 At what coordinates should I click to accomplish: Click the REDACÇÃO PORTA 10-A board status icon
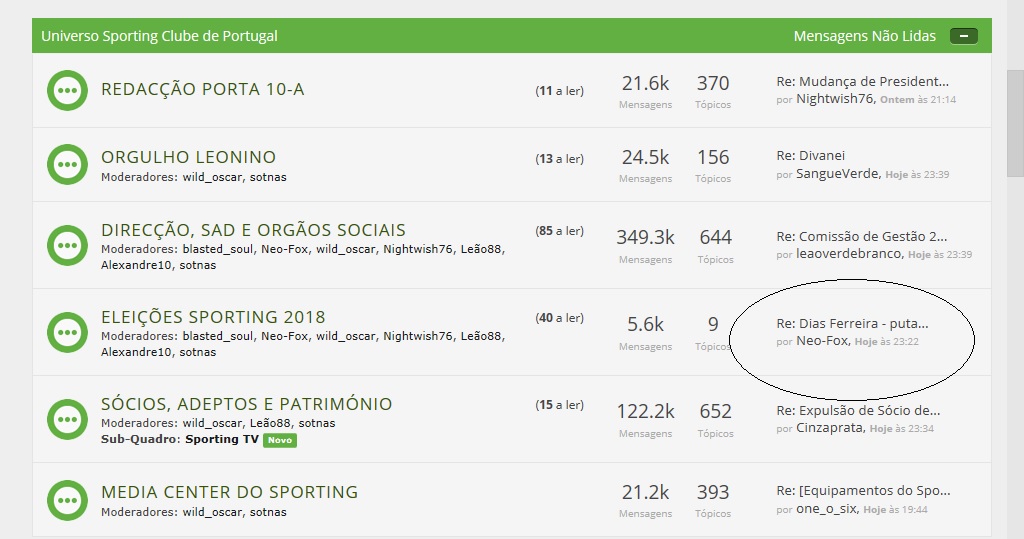(67, 90)
